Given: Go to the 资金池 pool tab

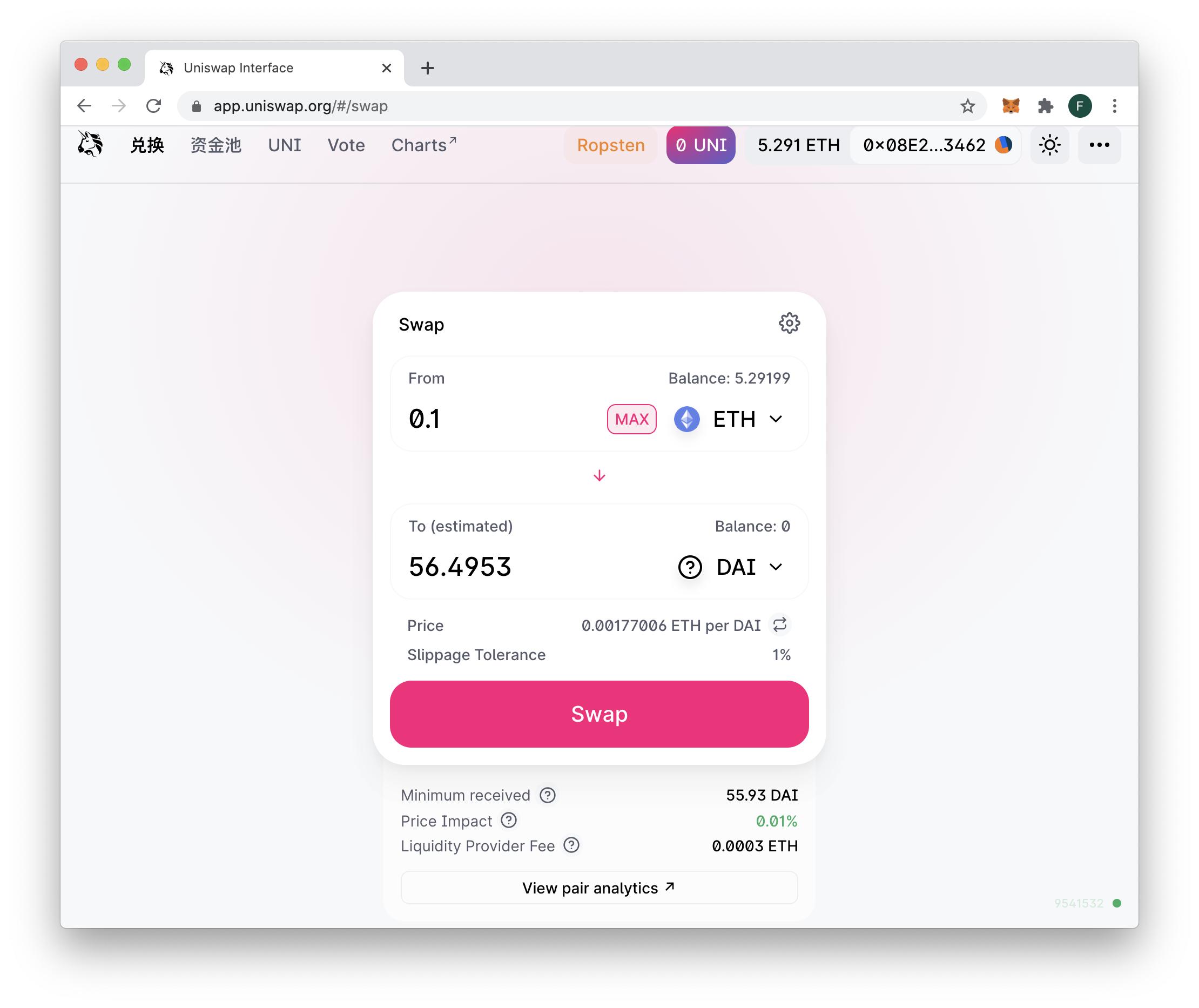Looking at the screenshot, I should [215, 145].
